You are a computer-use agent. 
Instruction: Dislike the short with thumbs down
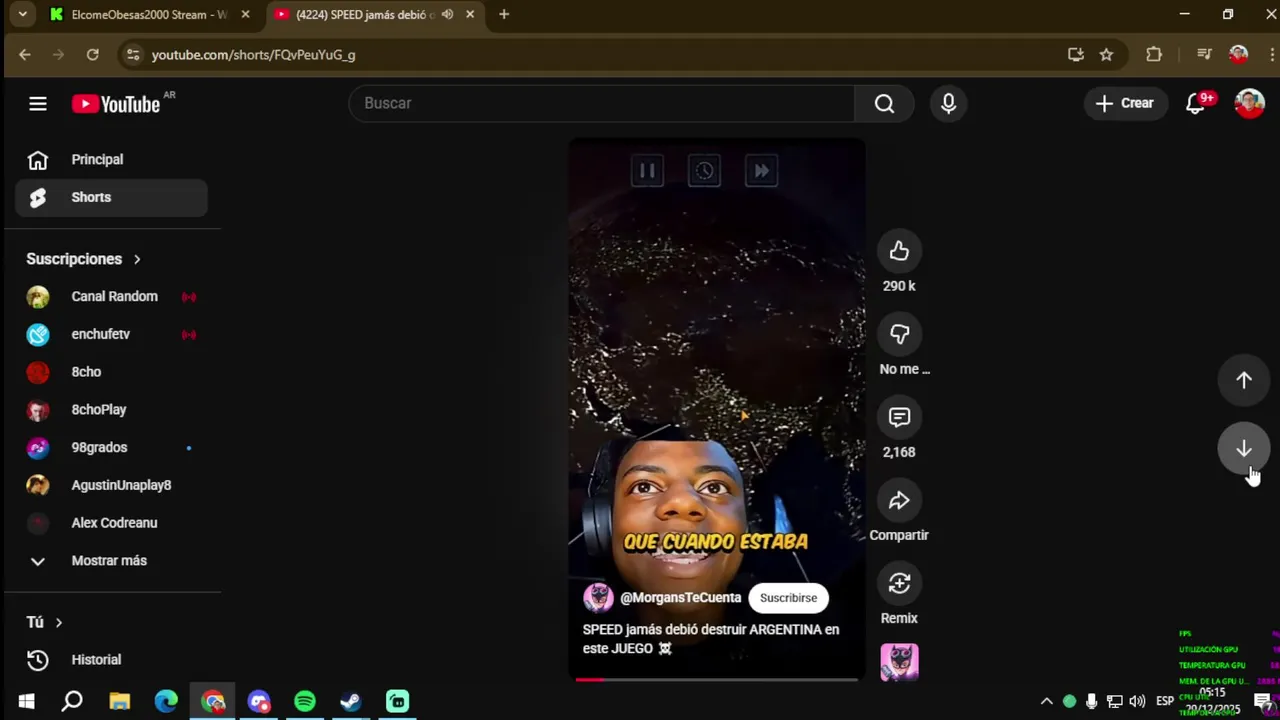tap(899, 334)
